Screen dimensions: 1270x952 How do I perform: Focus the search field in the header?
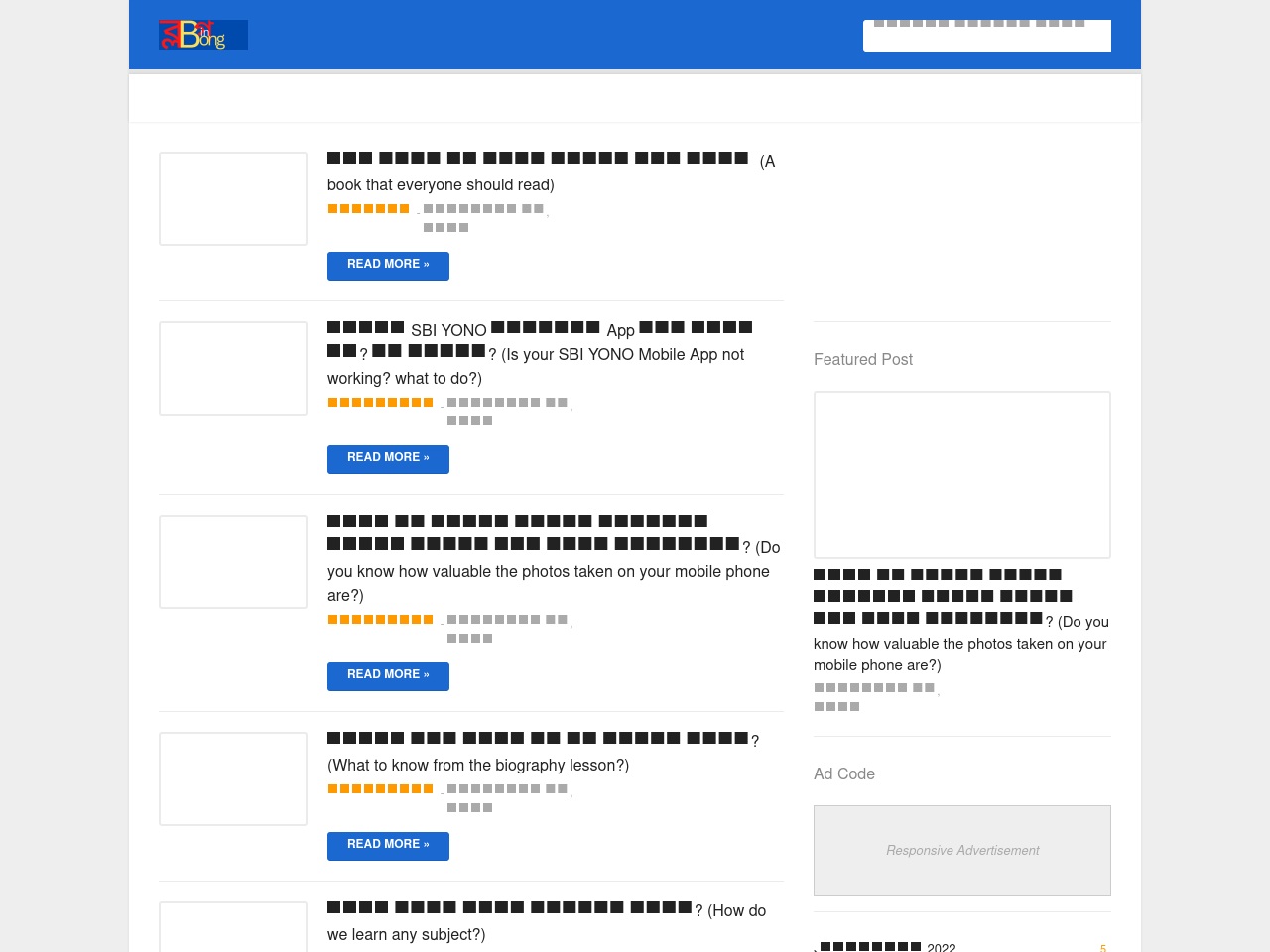(987, 35)
